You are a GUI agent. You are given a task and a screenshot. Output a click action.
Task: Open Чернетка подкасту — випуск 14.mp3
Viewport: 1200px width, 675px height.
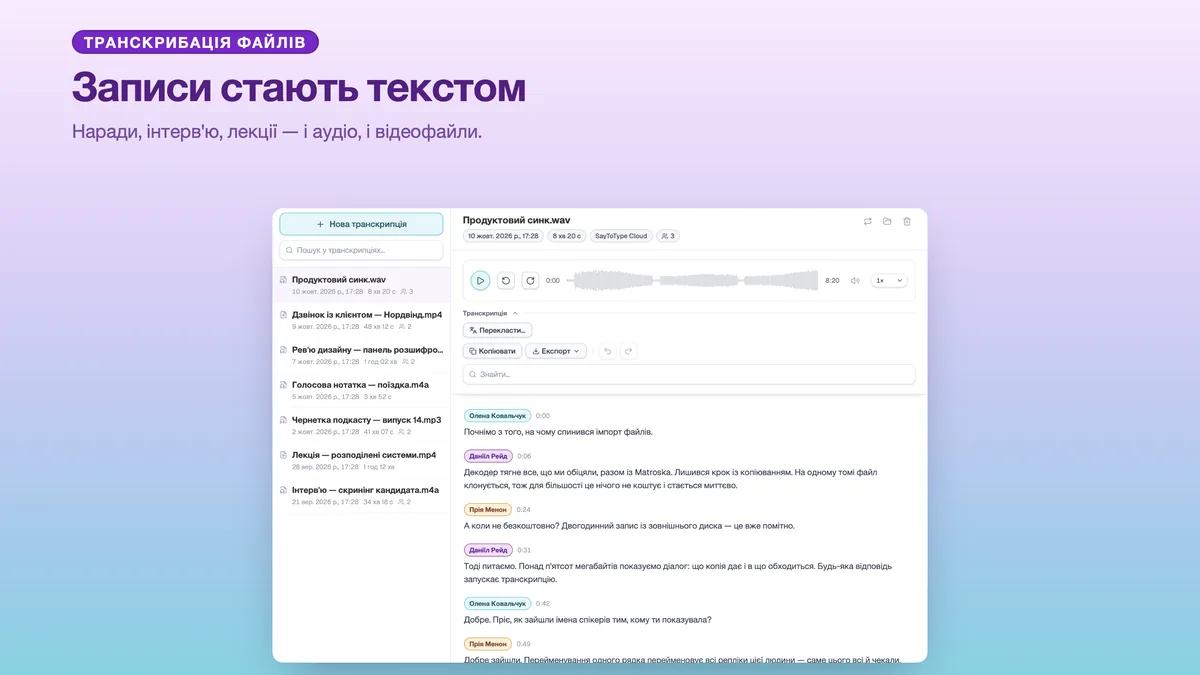click(x=361, y=425)
